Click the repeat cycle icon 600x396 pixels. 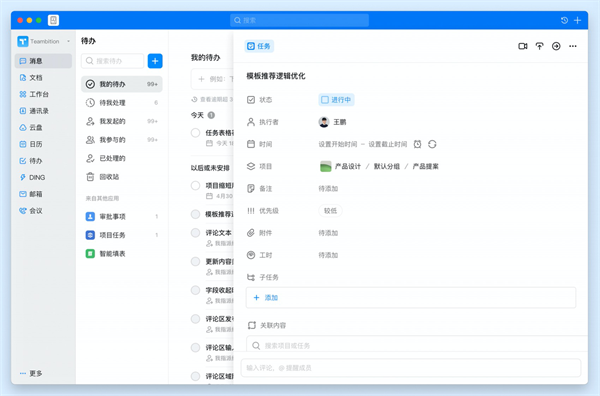click(x=432, y=144)
